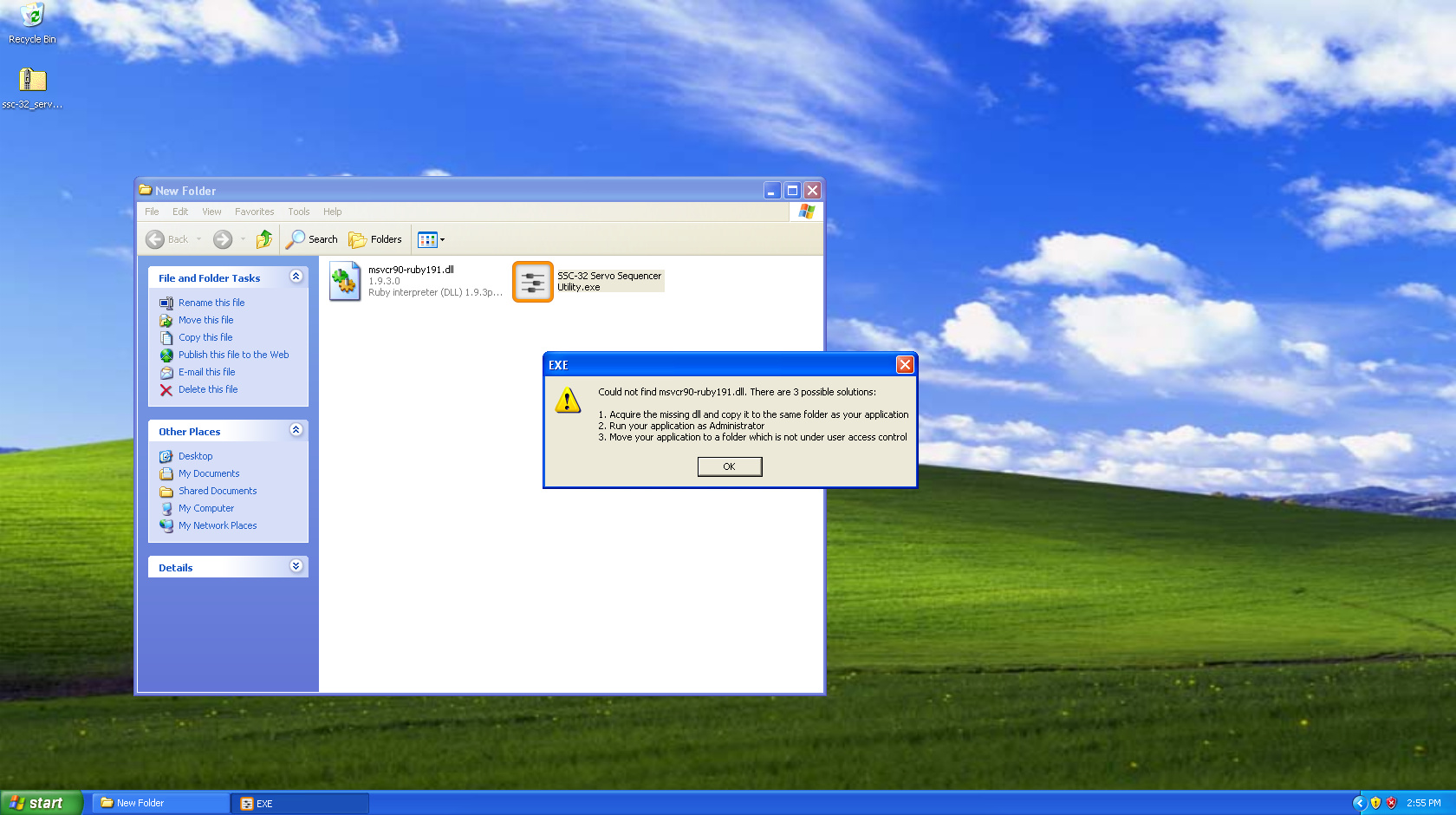Click the yellow security shield tray icon
The image size is (1456, 815).
click(x=1375, y=803)
